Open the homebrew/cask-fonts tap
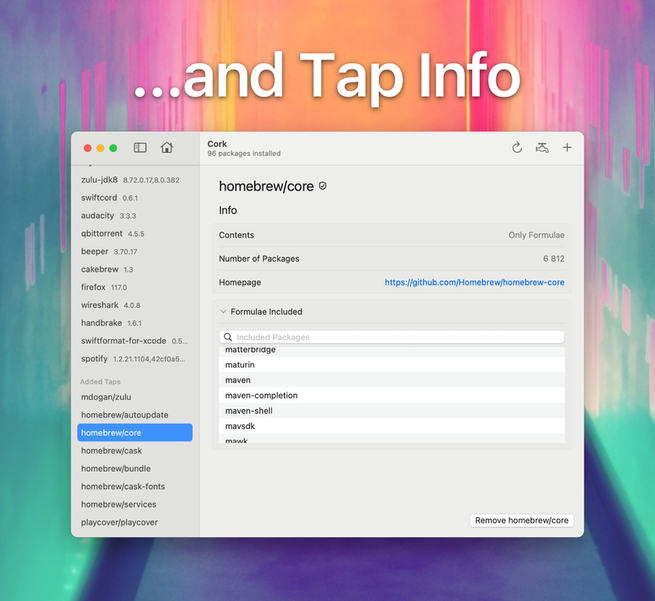Screen dimensions: 655x601 coord(135,487)
